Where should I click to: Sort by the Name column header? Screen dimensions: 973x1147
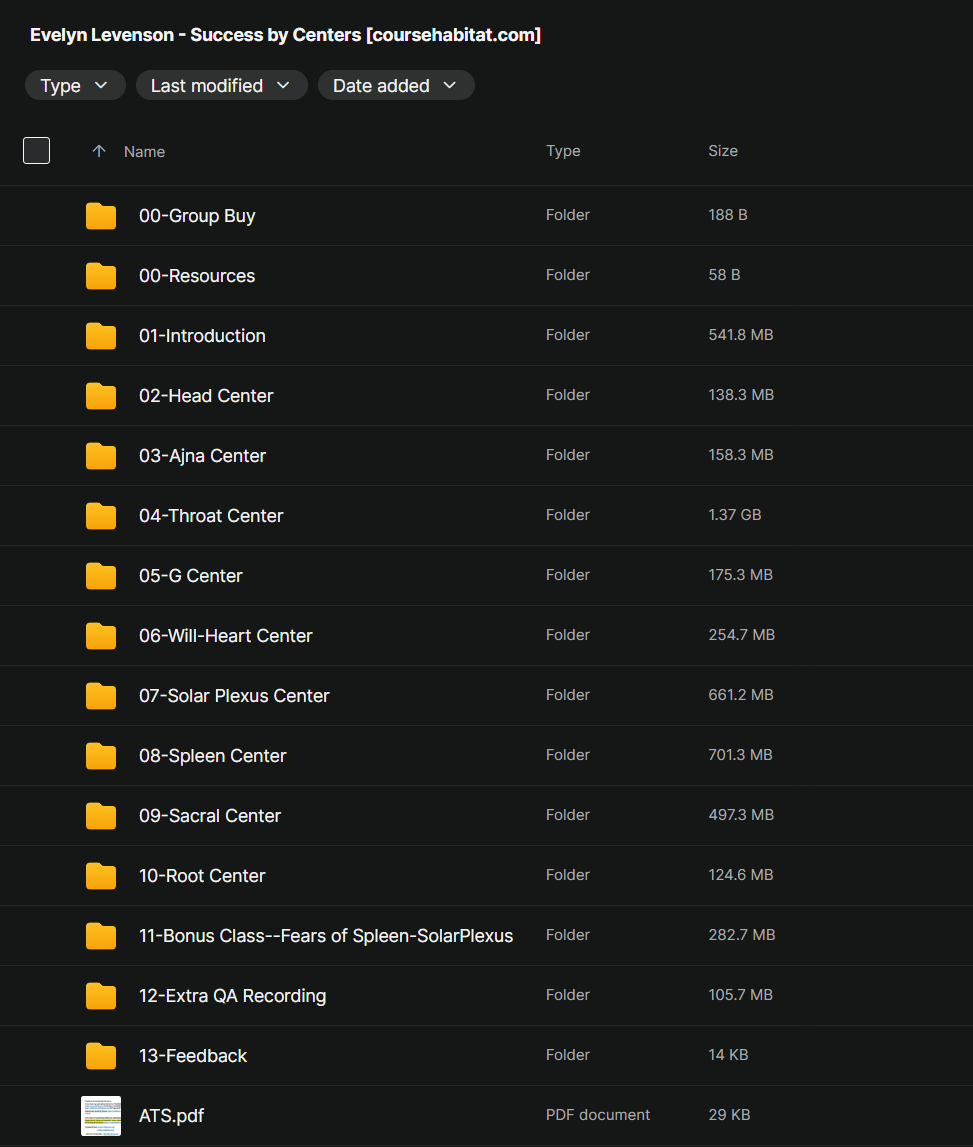(x=144, y=152)
